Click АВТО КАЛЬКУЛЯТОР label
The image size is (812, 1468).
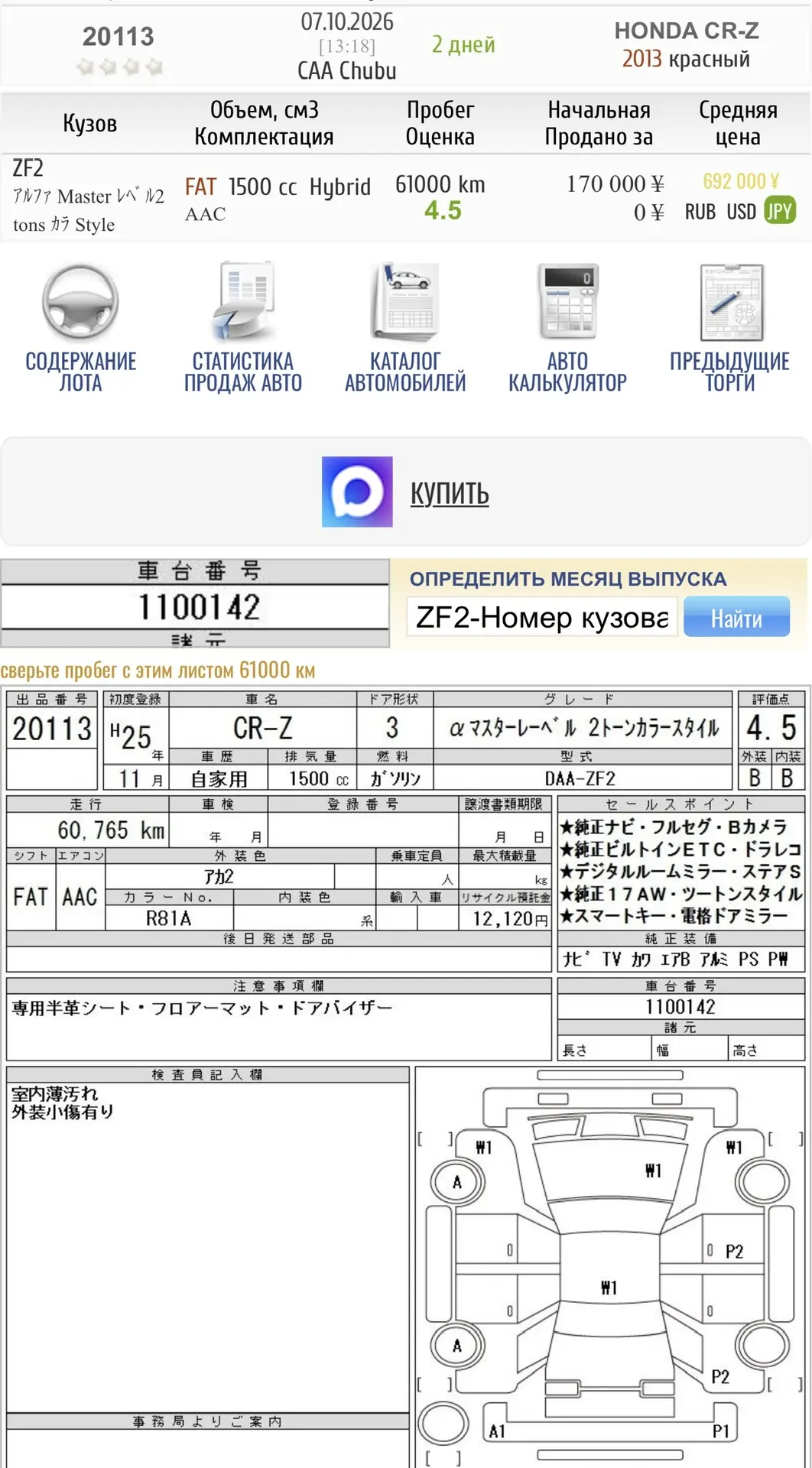tap(567, 372)
